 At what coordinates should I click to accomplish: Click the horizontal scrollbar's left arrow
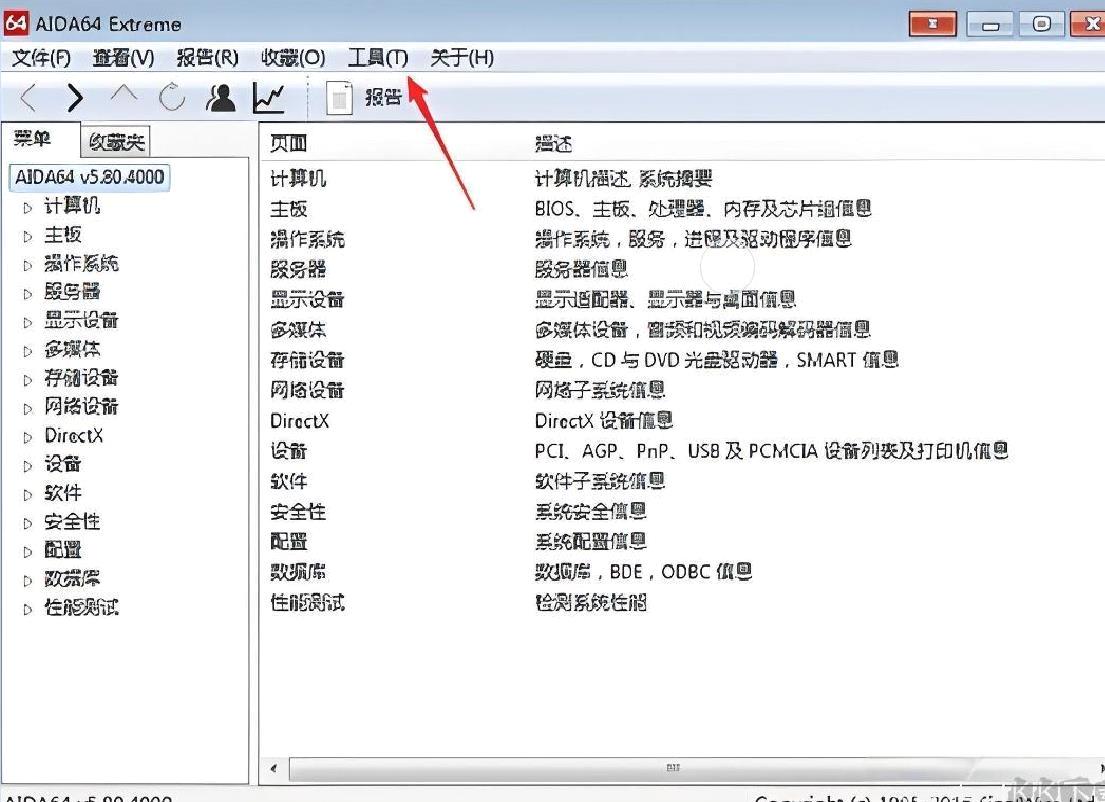(273, 768)
